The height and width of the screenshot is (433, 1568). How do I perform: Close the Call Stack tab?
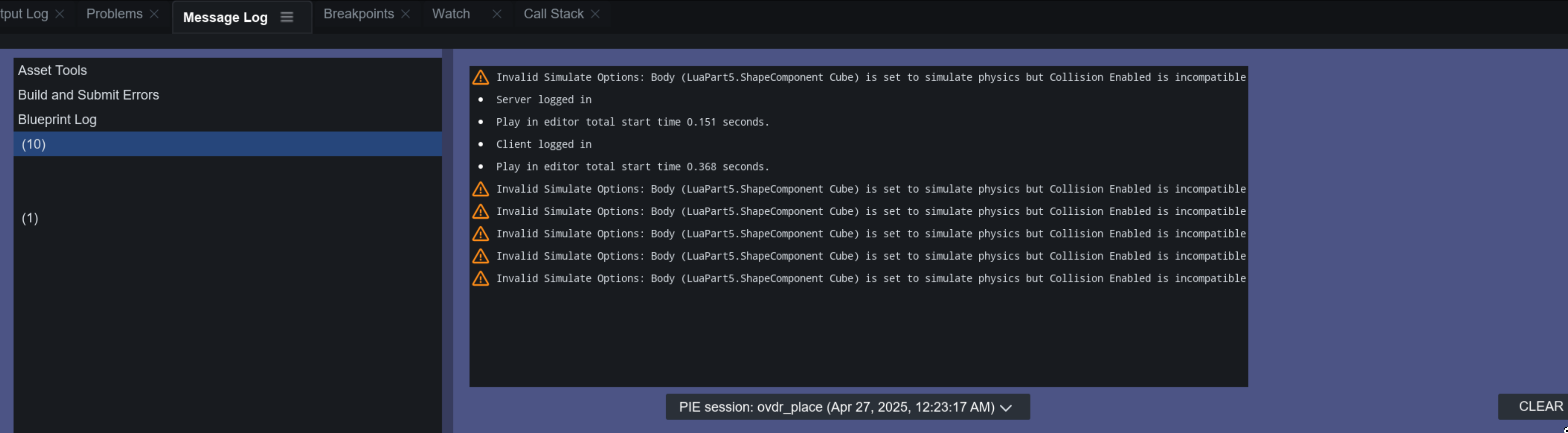pyautogui.click(x=595, y=14)
